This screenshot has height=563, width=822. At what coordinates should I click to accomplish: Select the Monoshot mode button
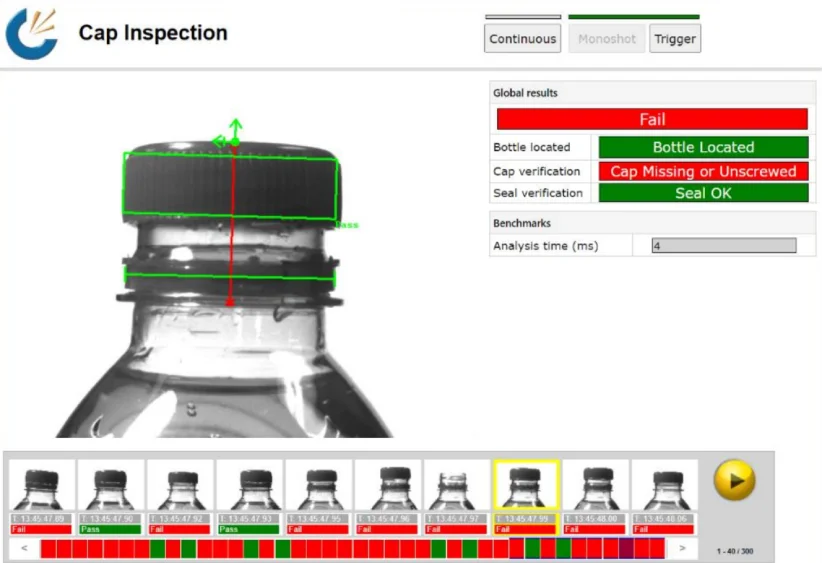pos(608,39)
